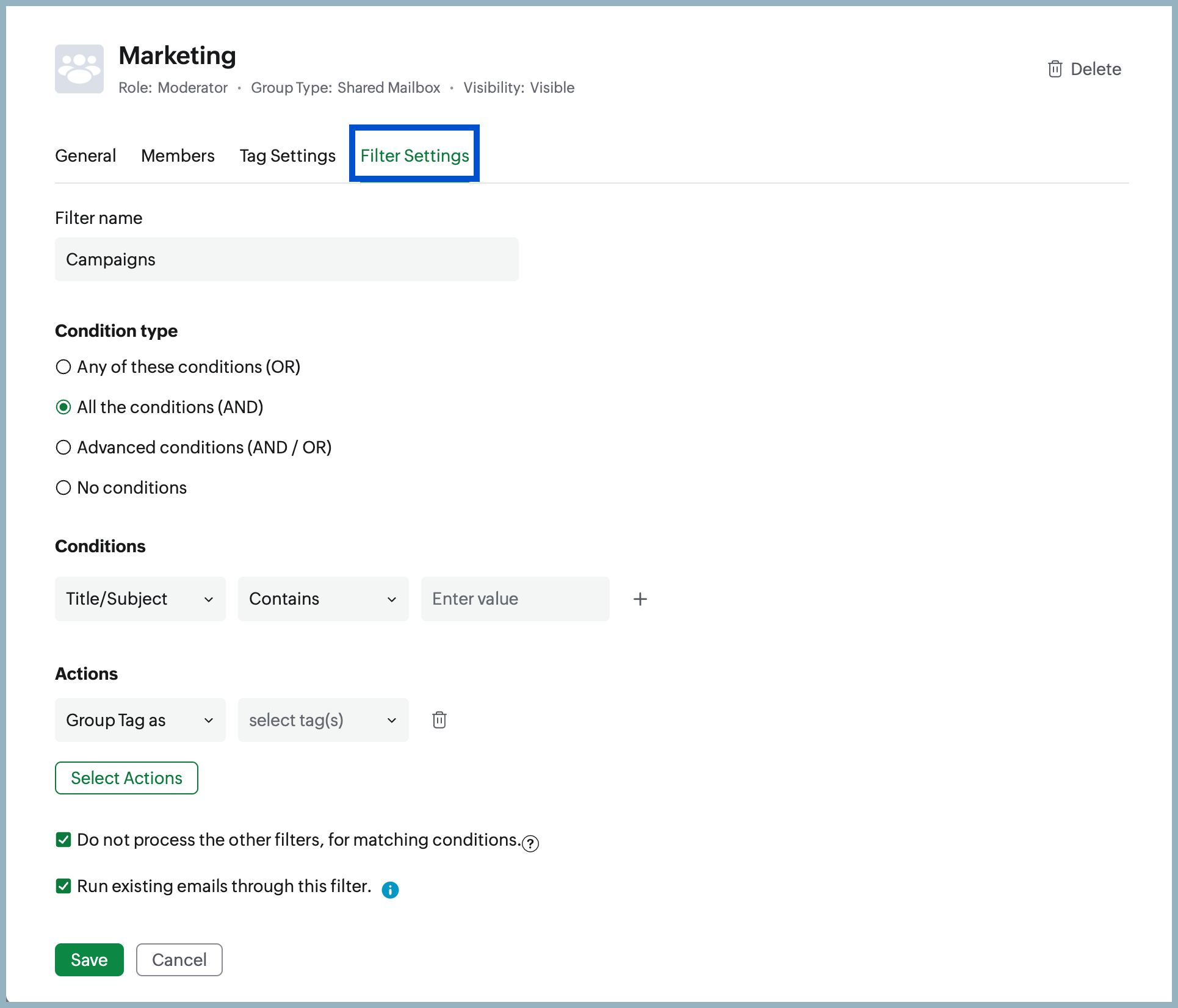Open the Title/Subject condition dropdown
1178x1008 pixels.
point(140,599)
